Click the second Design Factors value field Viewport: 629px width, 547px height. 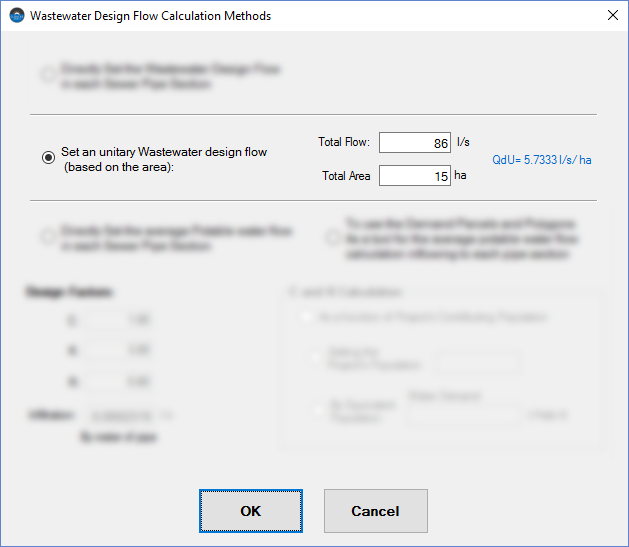pos(118,351)
